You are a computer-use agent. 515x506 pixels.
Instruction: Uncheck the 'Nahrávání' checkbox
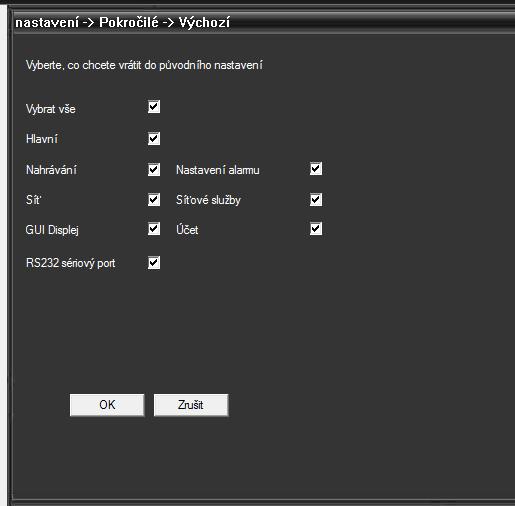tap(154, 170)
